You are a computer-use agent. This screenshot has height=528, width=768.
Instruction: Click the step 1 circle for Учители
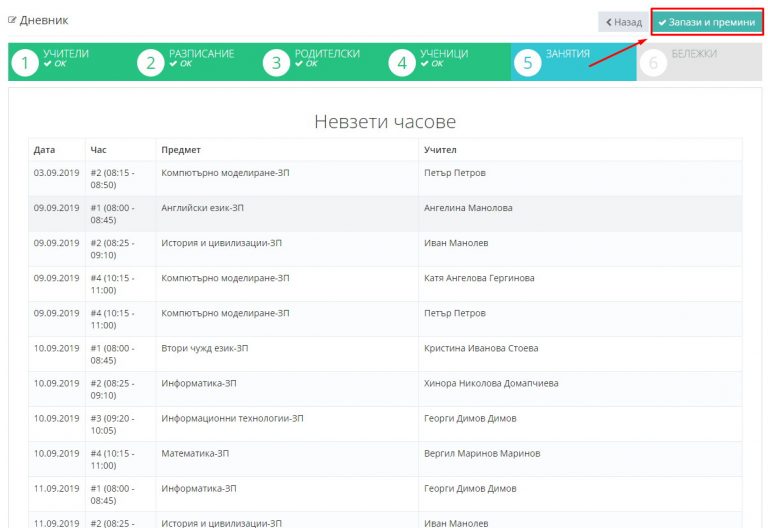point(24,63)
